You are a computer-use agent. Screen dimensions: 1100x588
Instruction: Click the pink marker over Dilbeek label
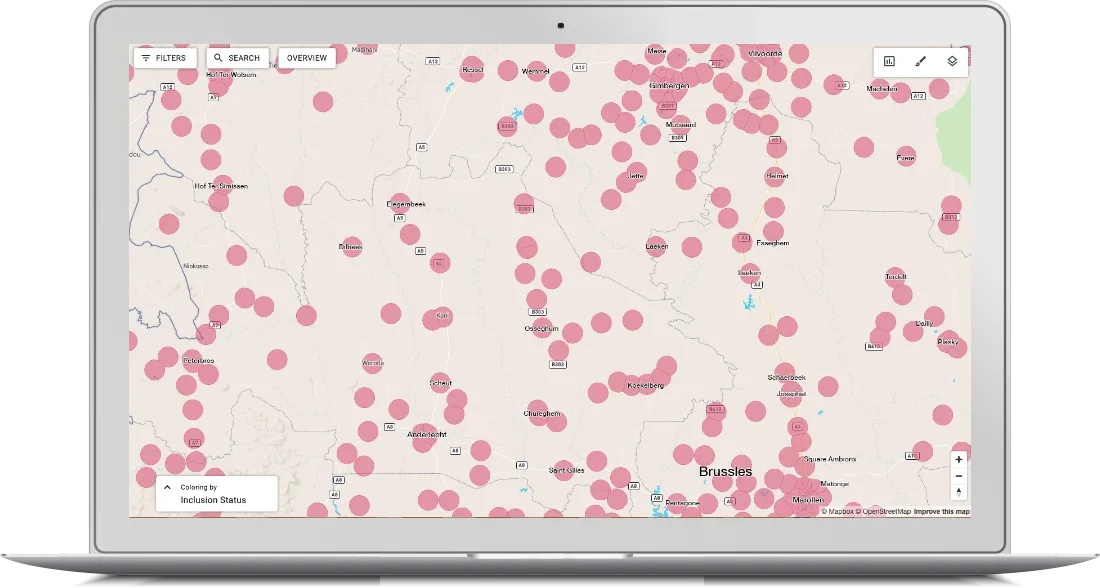tap(351, 247)
